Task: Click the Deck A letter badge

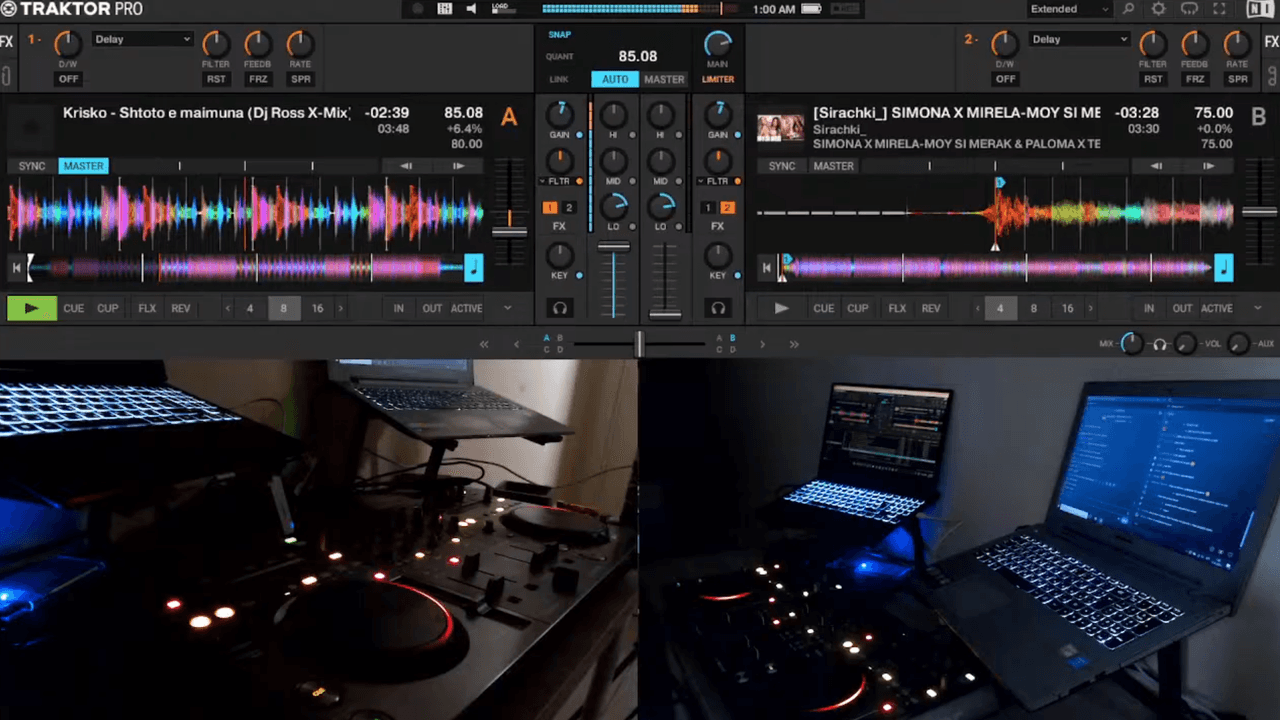Action: coord(509,117)
